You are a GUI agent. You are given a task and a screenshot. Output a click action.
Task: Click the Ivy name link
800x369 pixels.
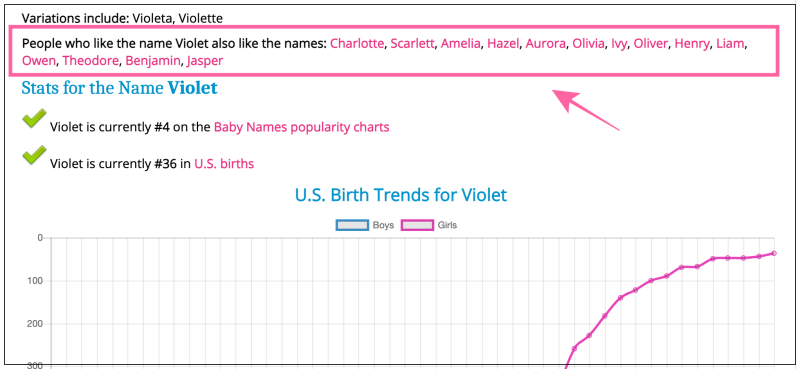[618, 44]
